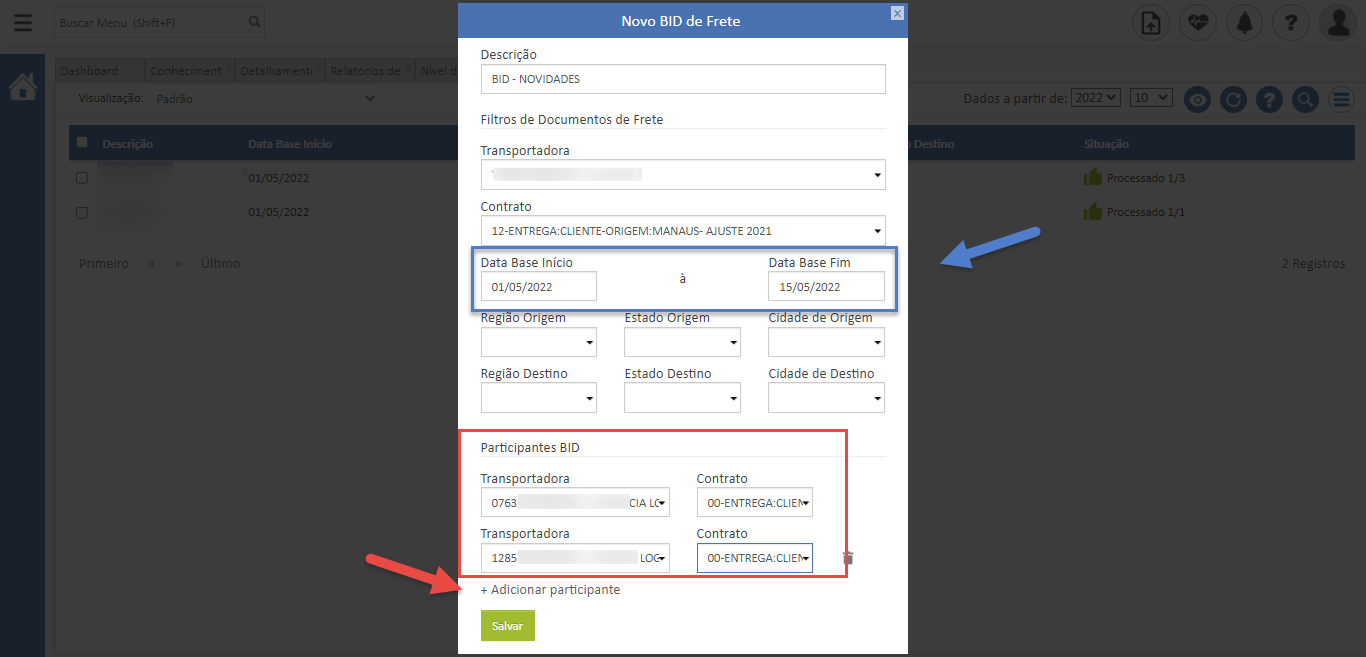Open the hamburger menu icon
Viewport: 1366px width, 657px height.
[x=22, y=22]
